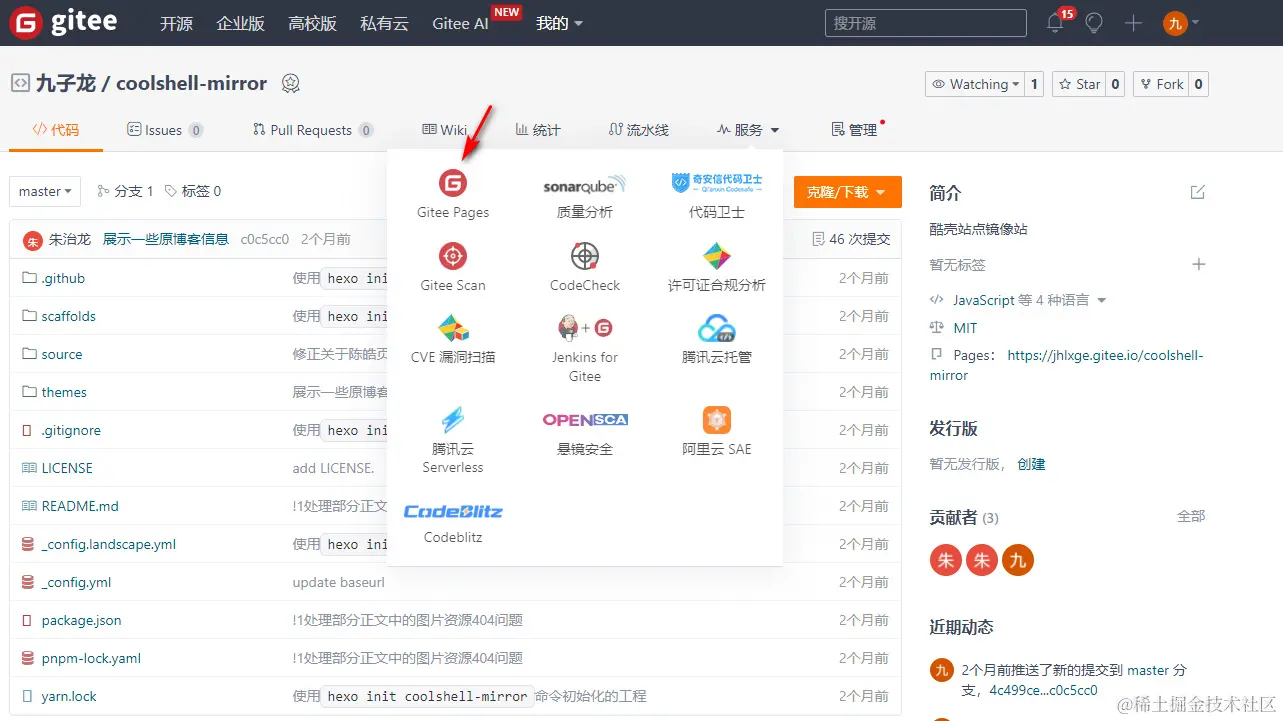Image resolution: width=1283 pixels, height=721 pixels.
Task: View the 46 次提交 commit history
Action: click(851, 239)
